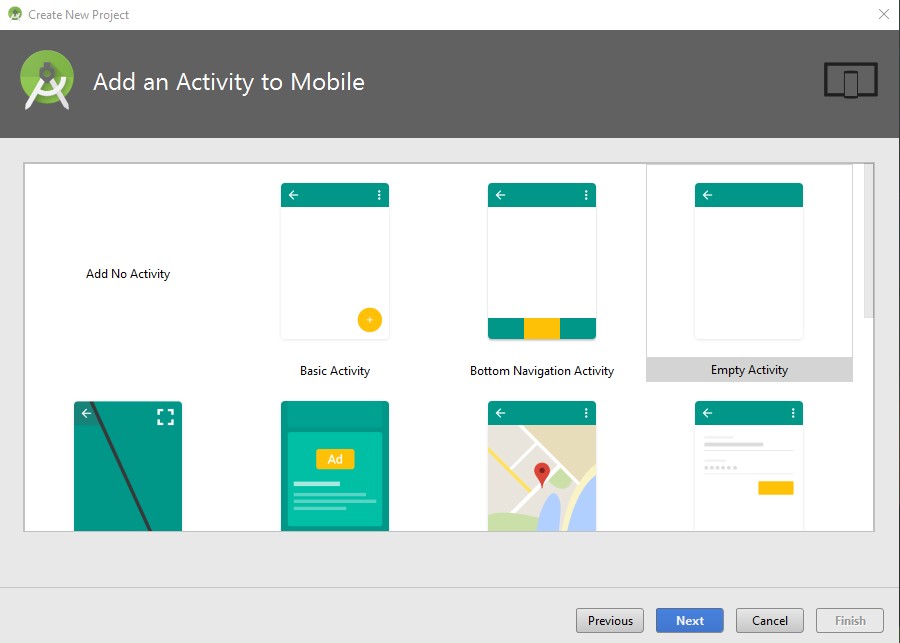The height and width of the screenshot is (643, 900).
Task: Click the yellow button in Login template
Action: point(775,488)
